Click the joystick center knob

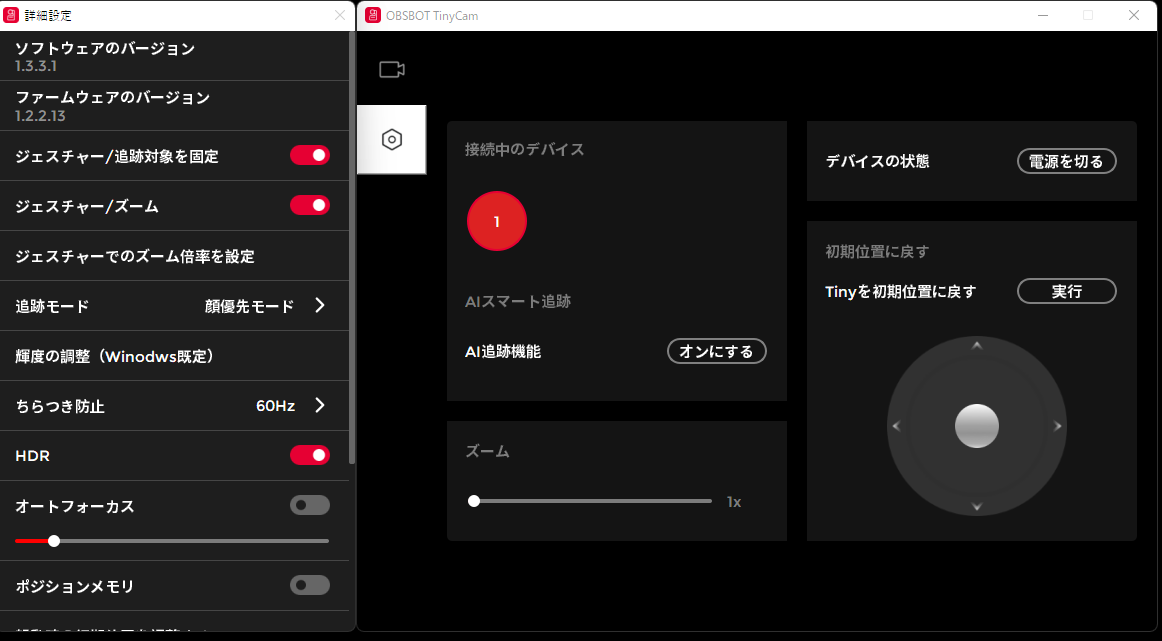click(977, 426)
